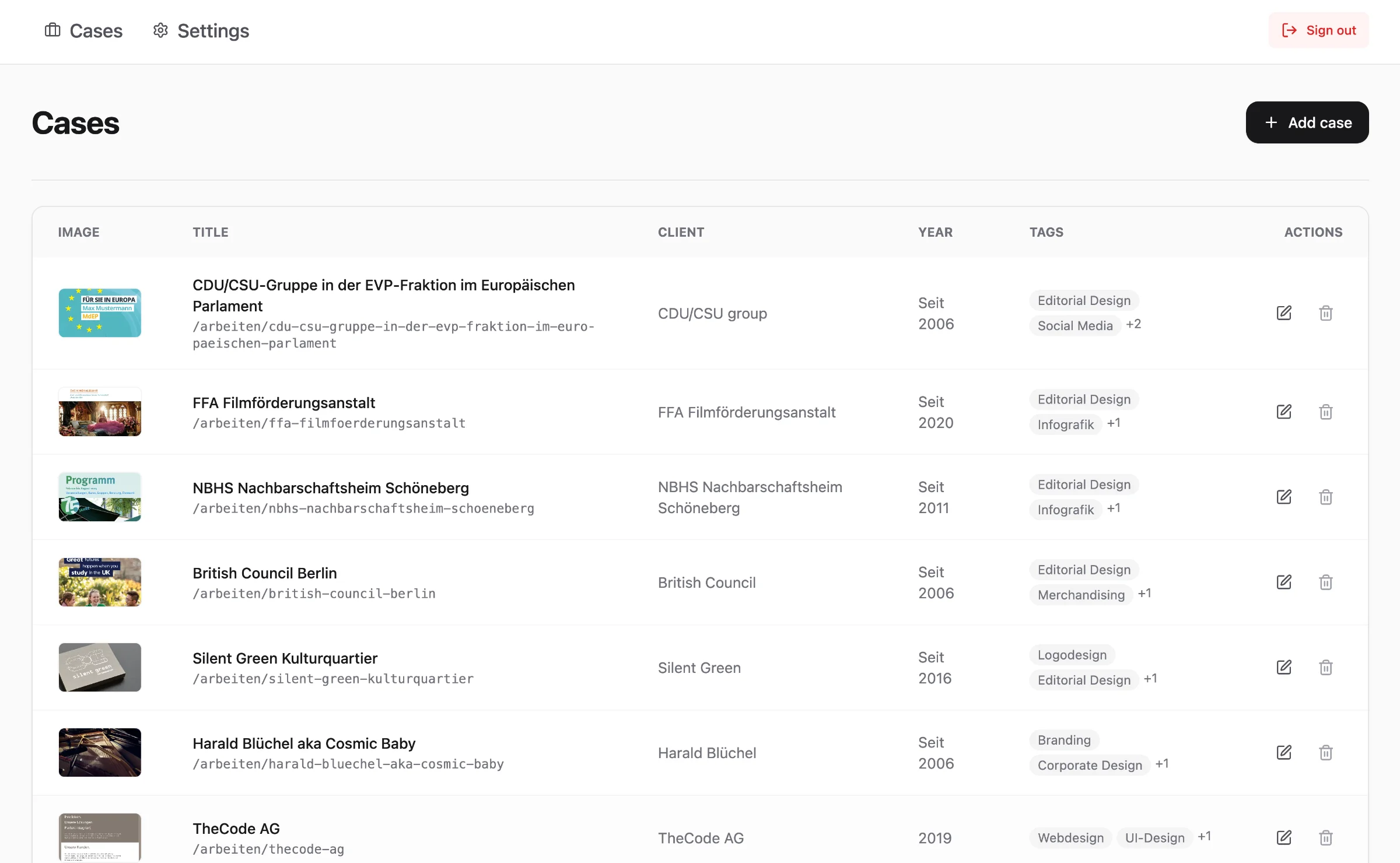
Task: Click the Logodesign tag
Action: point(1072,655)
